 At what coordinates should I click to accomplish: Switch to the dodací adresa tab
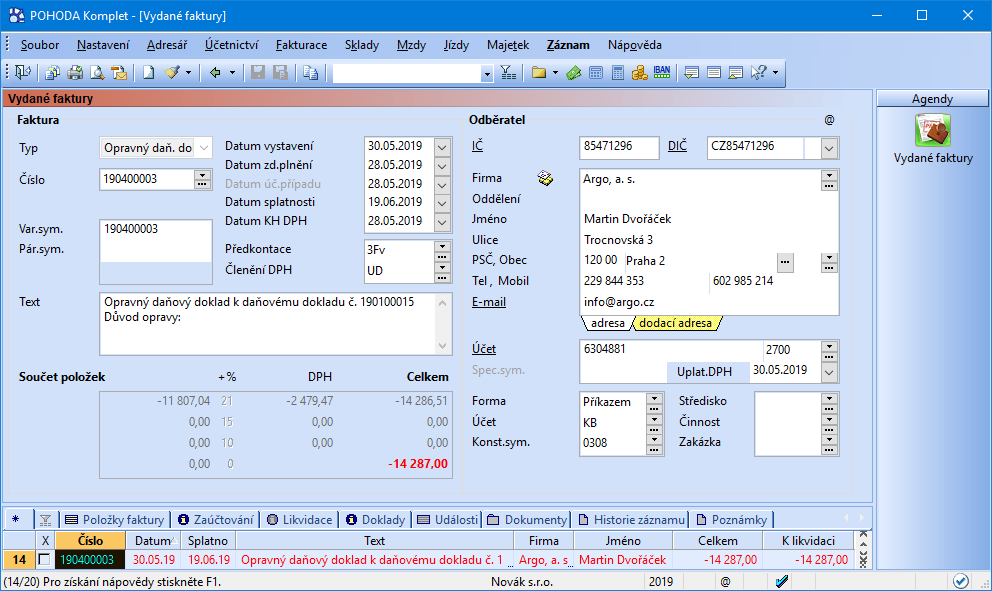676,323
